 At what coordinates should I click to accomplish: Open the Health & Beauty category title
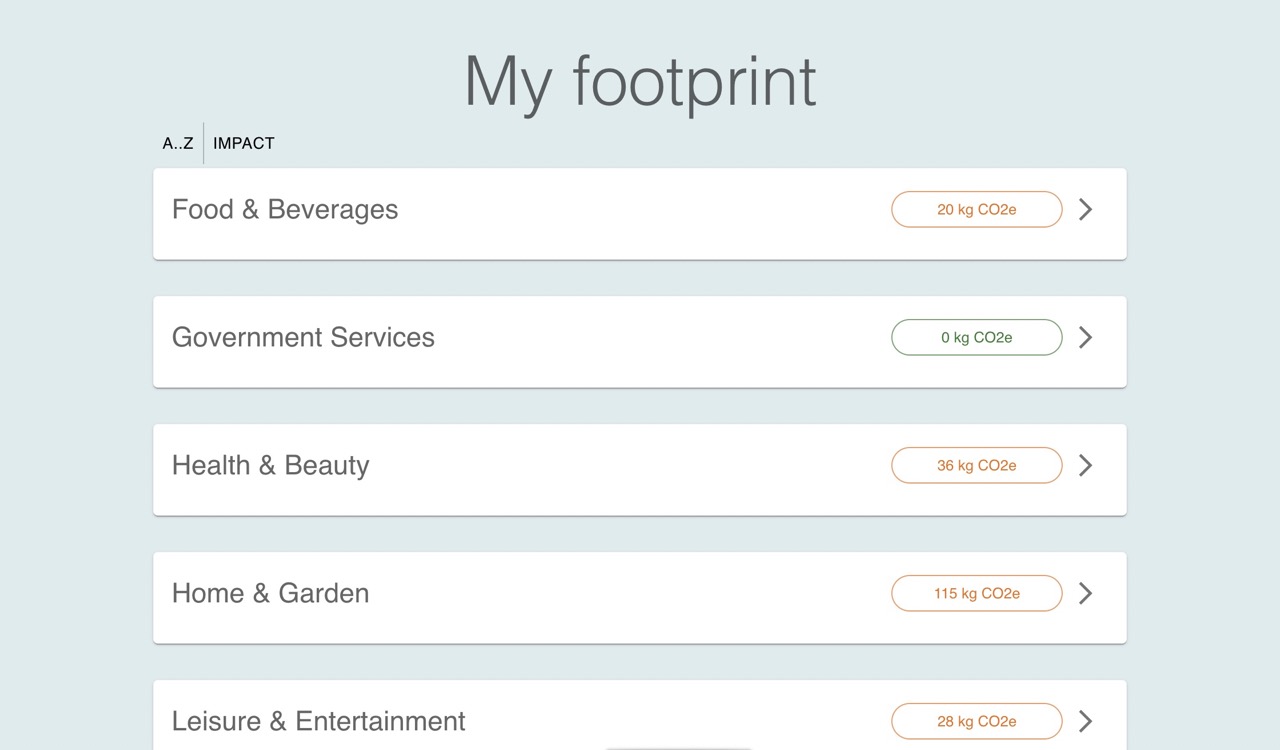(x=271, y=466)
